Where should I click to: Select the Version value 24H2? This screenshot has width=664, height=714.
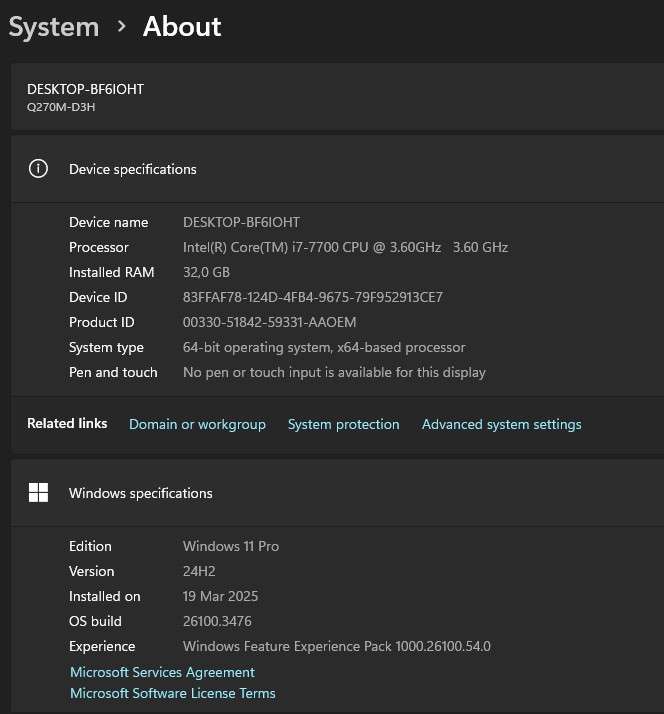point(199,571)
